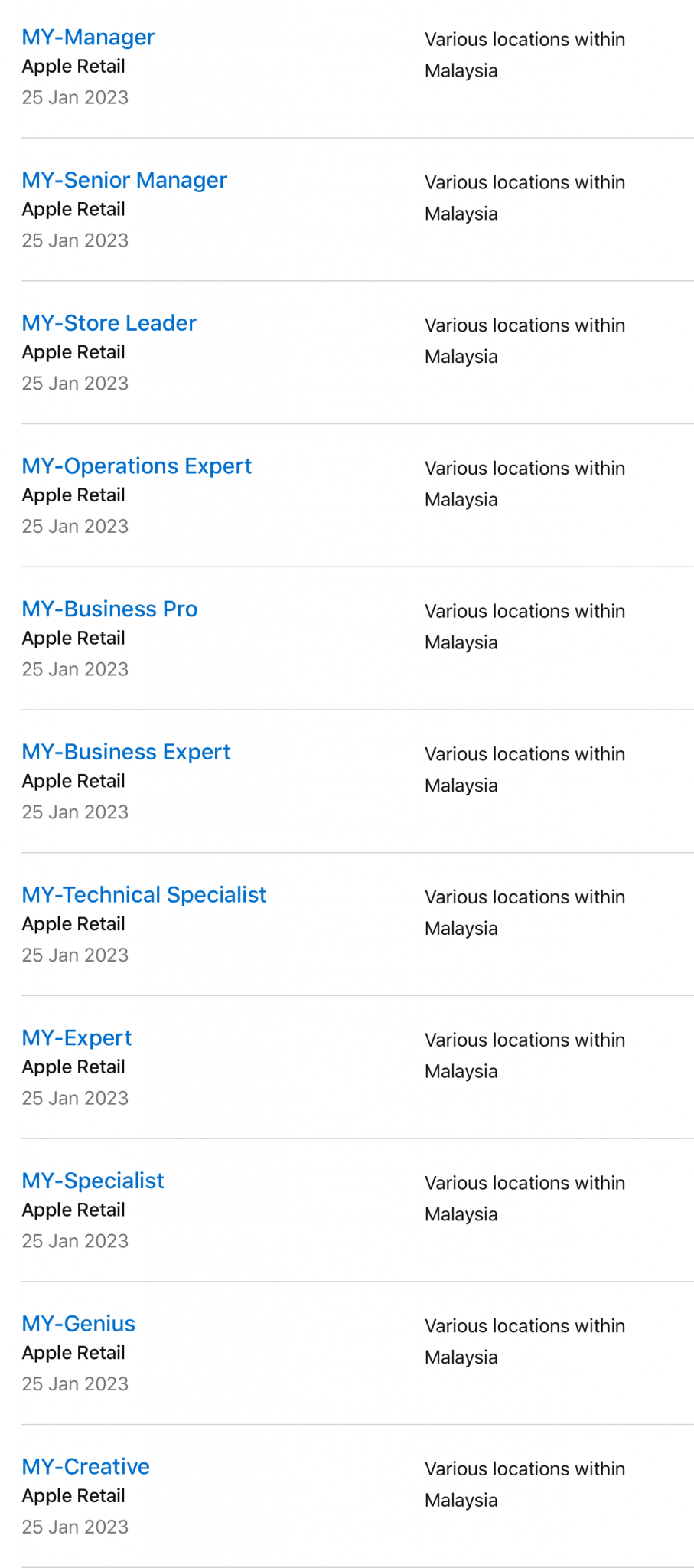Image resolution: width=694 pixels, height=1568 pixels.
Task: Select the Apple Retail label under MY-Manager
Action: [73, 67]
